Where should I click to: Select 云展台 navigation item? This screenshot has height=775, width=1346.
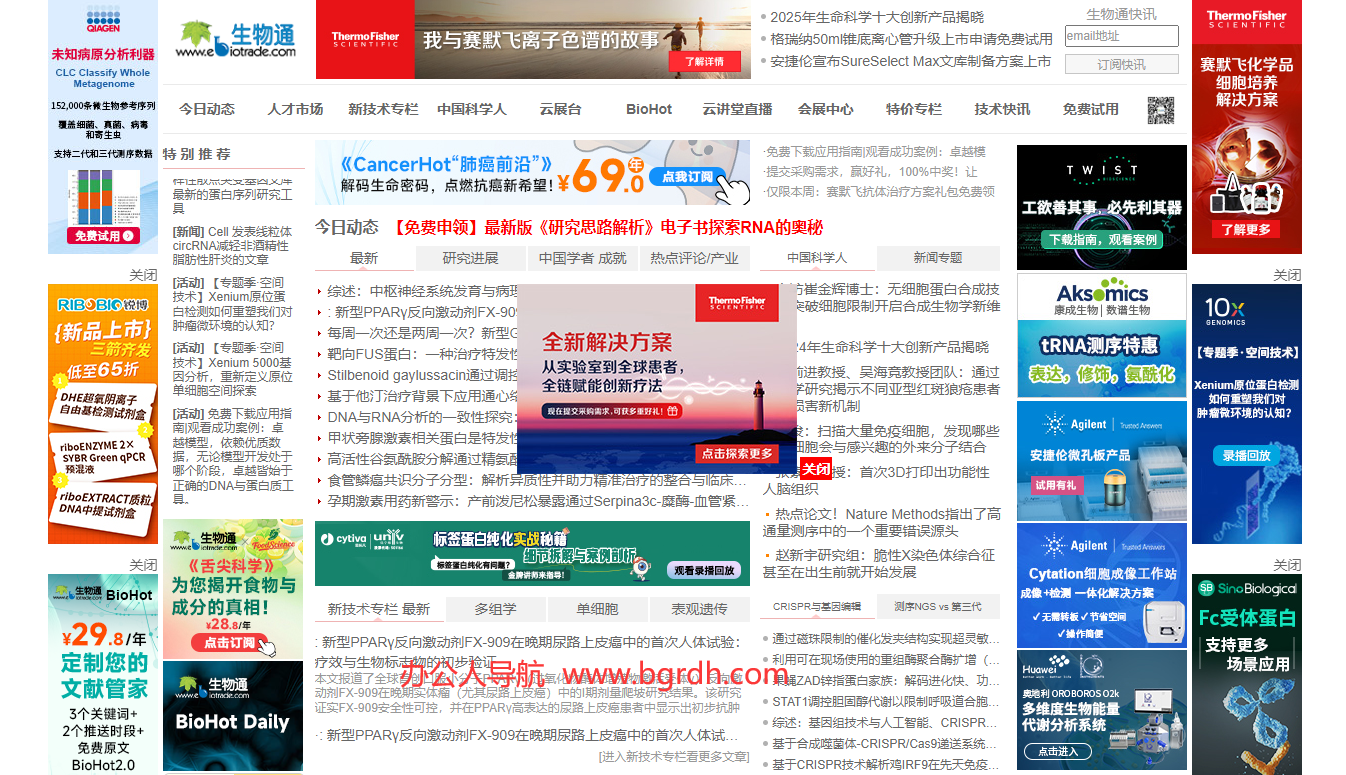point(560,109)
